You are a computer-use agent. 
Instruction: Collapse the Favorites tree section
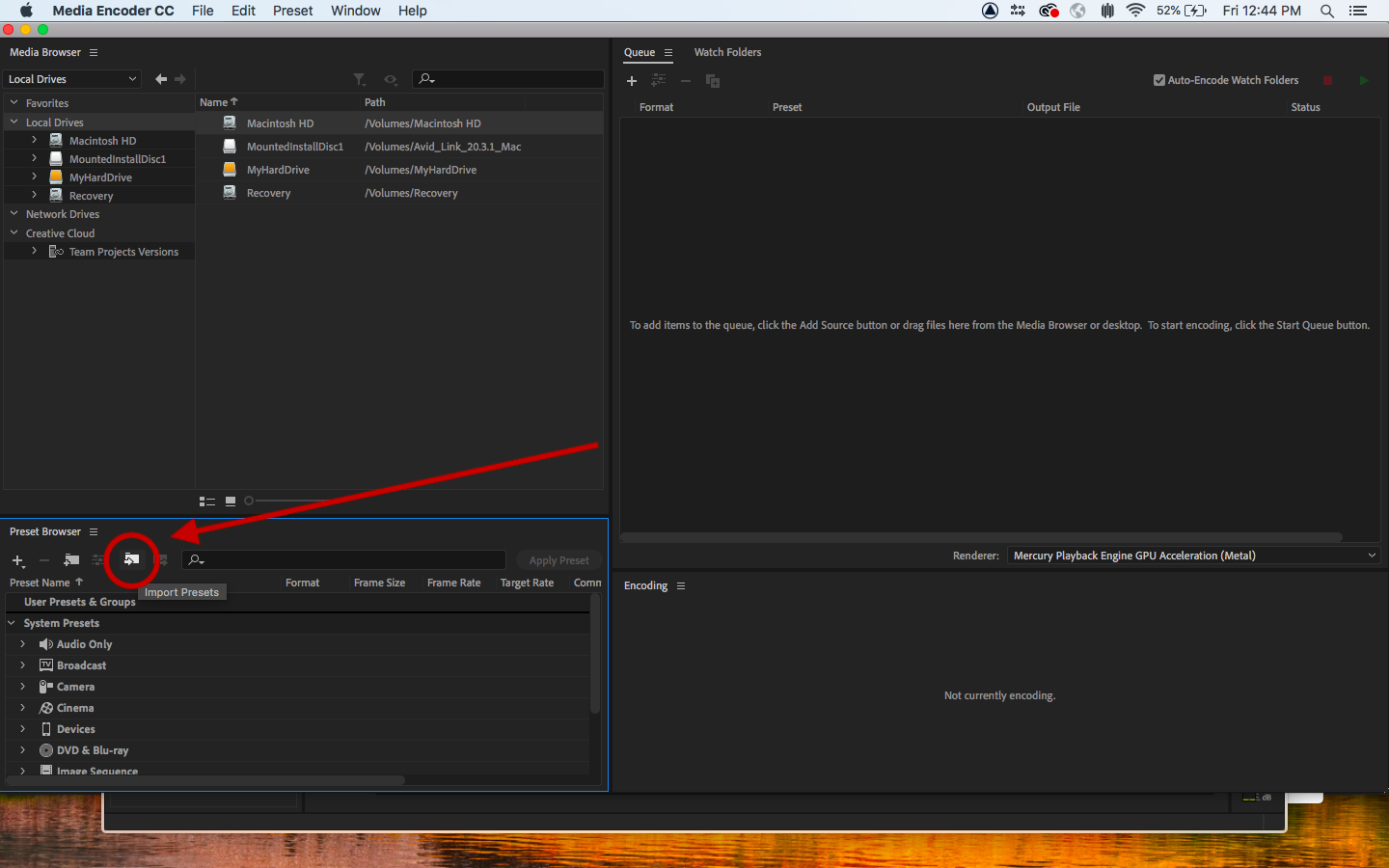14,102
